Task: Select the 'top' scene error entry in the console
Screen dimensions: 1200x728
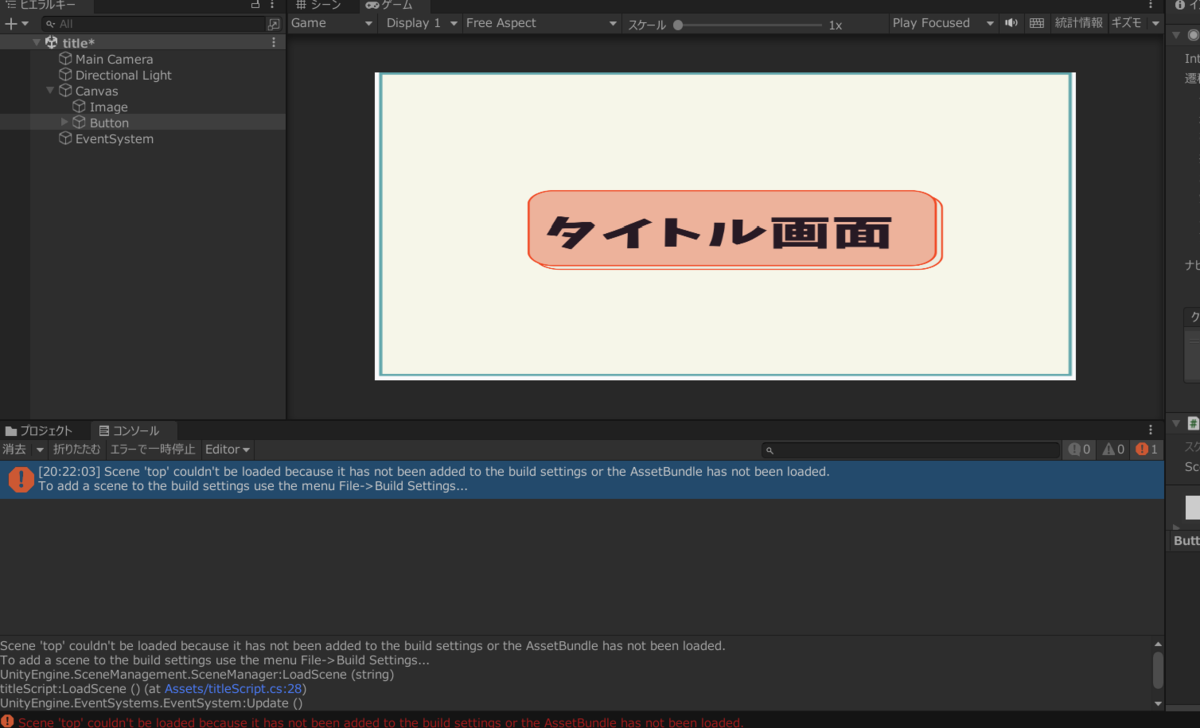Action: click(x=582, y=479)
